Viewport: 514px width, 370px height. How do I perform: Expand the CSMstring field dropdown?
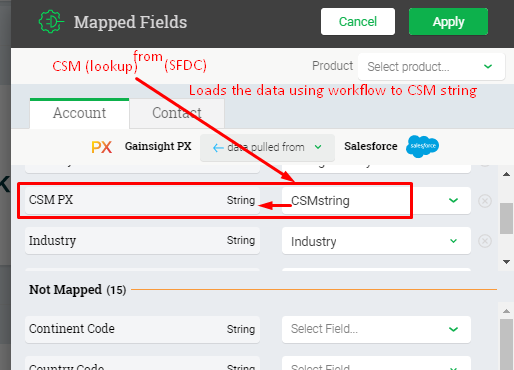pos(453,200)
